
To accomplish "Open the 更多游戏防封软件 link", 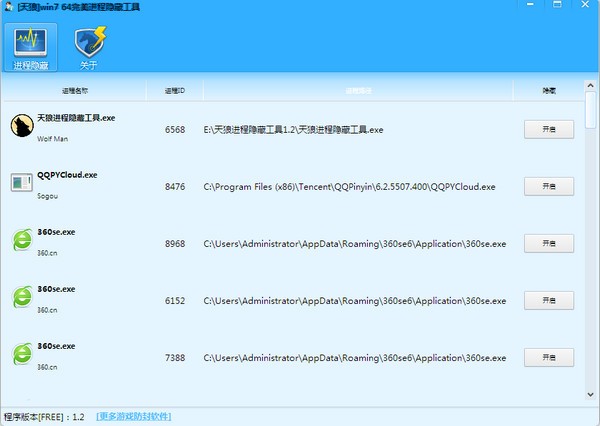I will point(134,416).
